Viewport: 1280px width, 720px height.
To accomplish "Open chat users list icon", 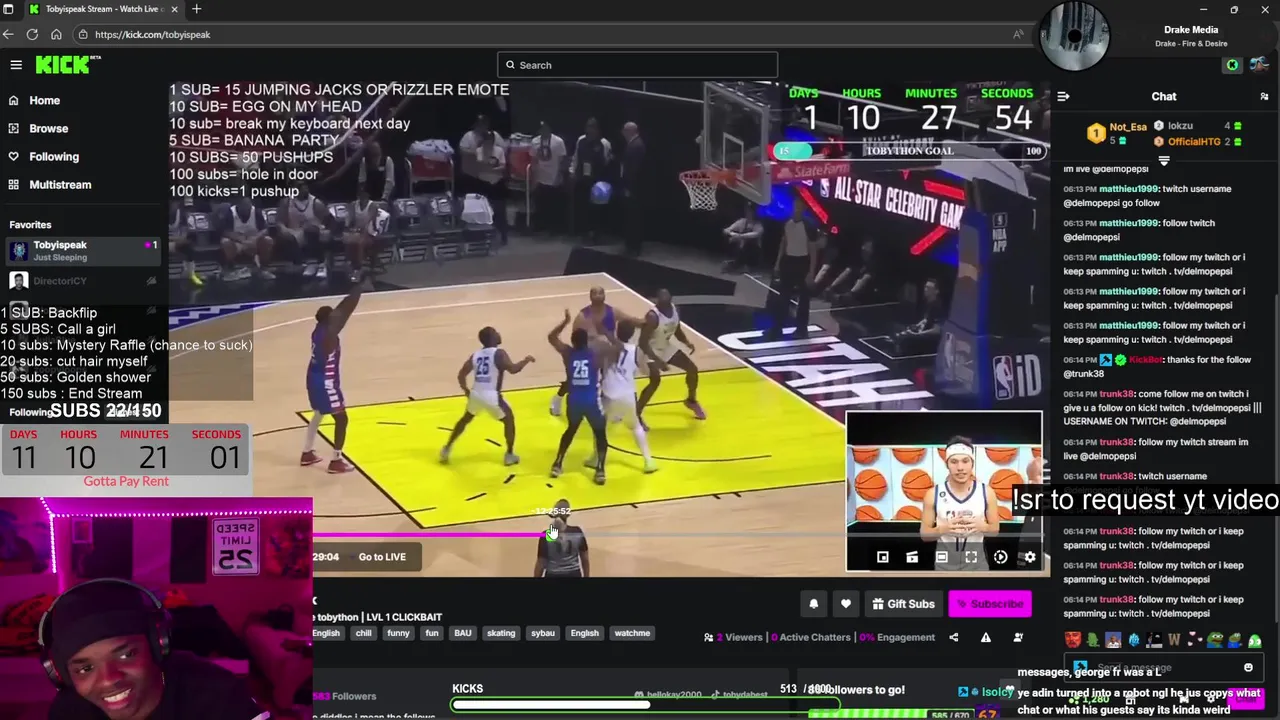I will [x=1264, y=96].
